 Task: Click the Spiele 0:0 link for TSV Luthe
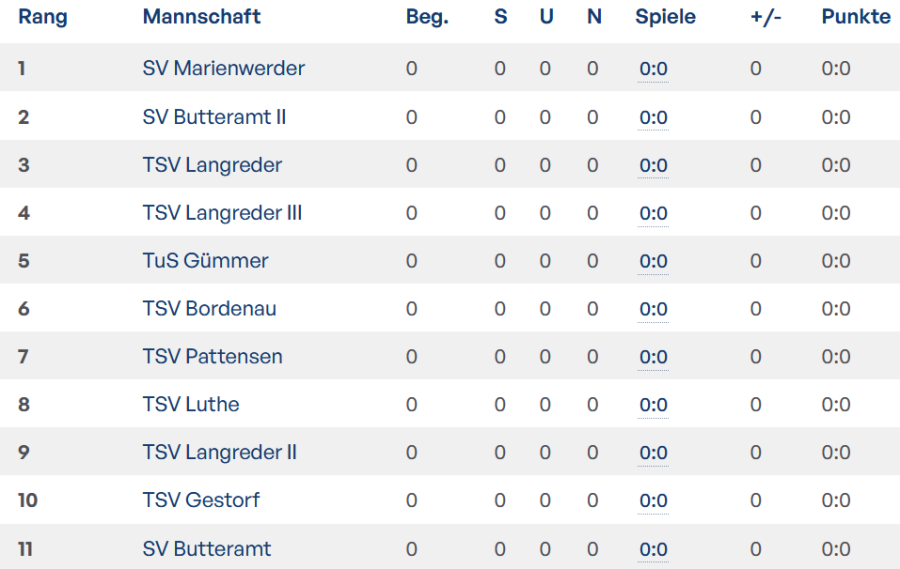(x=653, y=405)
